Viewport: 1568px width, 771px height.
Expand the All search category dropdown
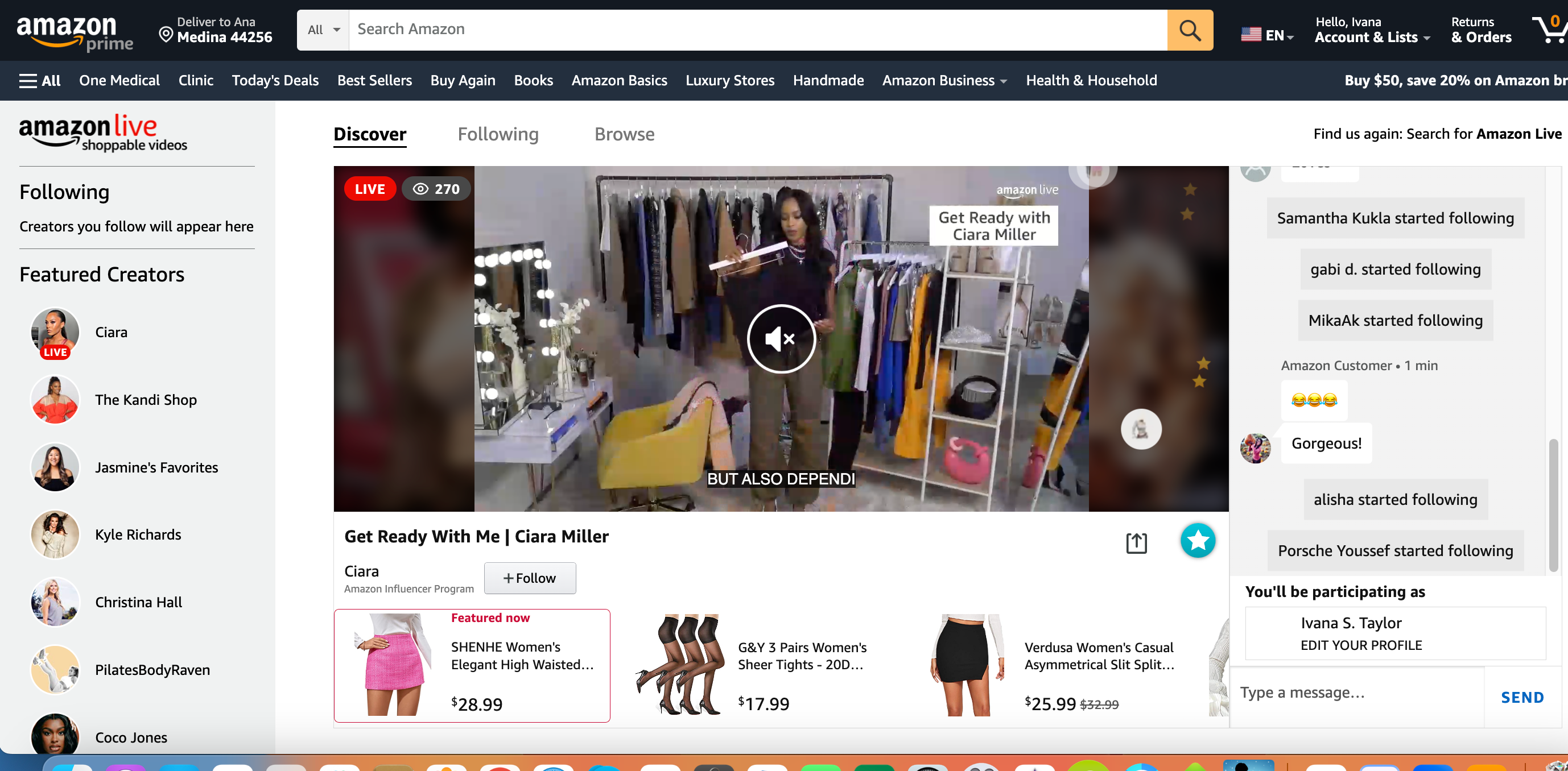pos(323,30)
